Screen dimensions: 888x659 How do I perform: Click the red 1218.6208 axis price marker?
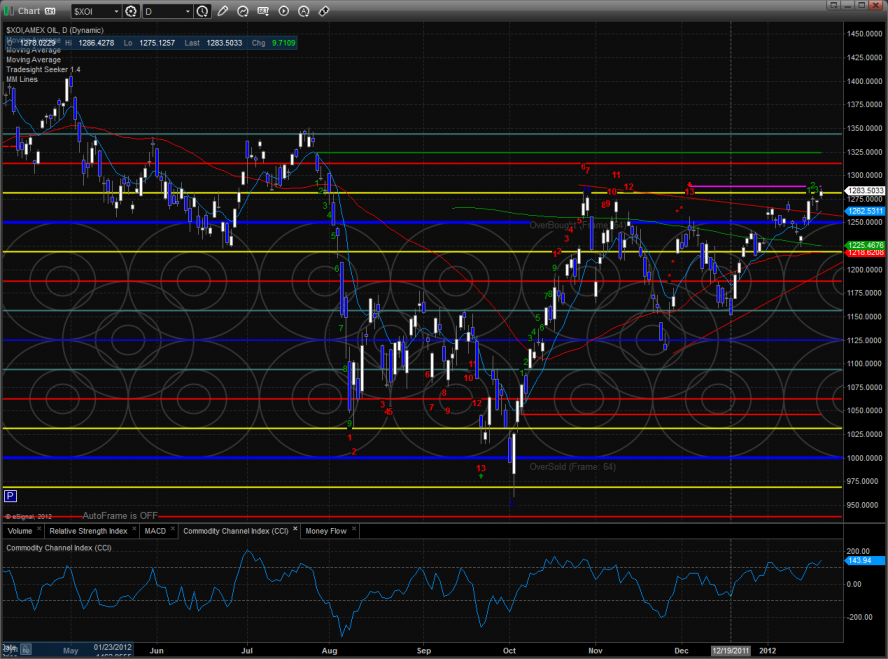(865, 253)
